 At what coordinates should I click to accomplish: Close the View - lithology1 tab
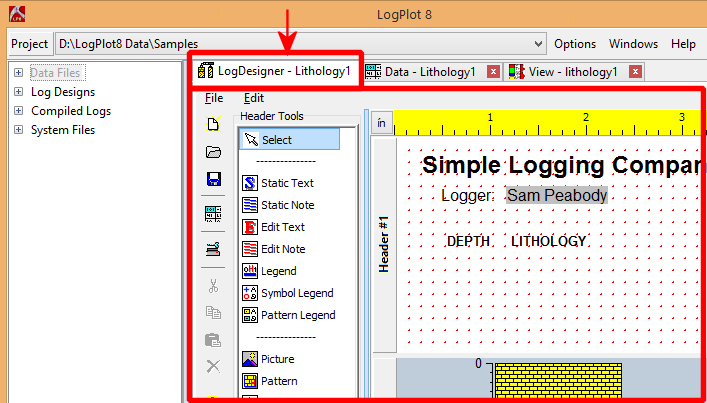tap(634, 72)
